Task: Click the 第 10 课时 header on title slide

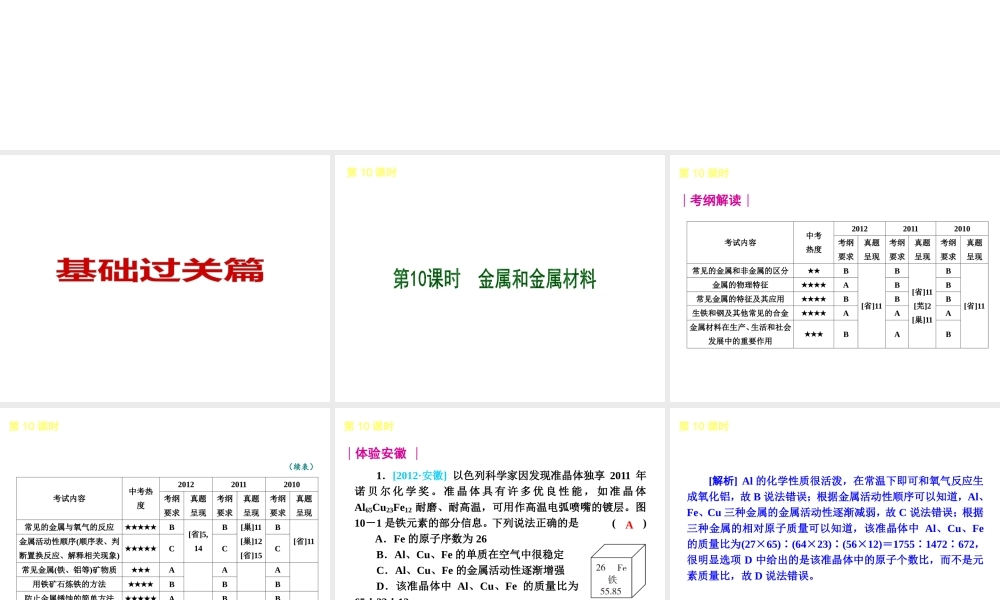Action: pos(371,172)
